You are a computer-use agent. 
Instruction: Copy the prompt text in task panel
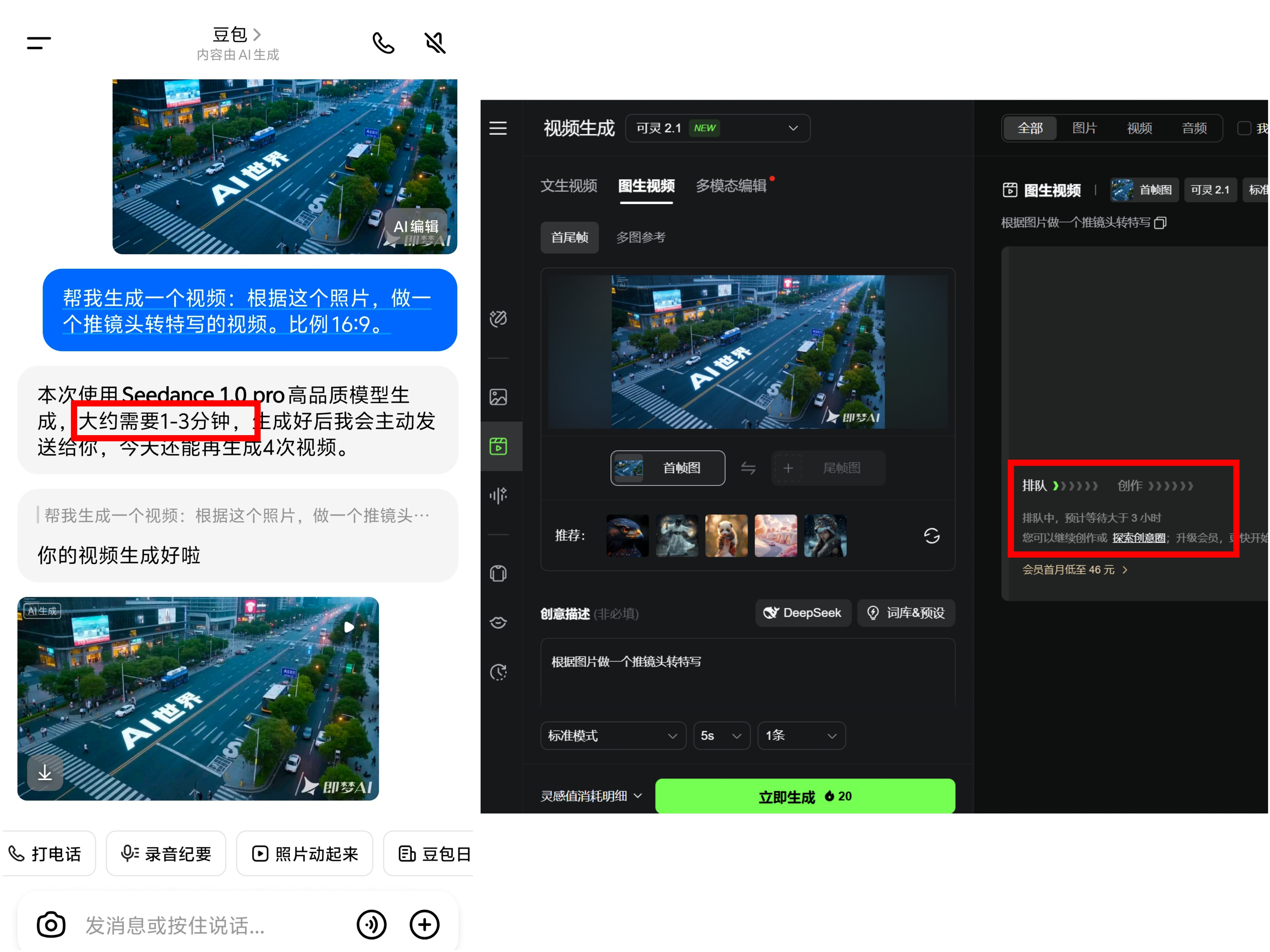[x=1160, y=223]
